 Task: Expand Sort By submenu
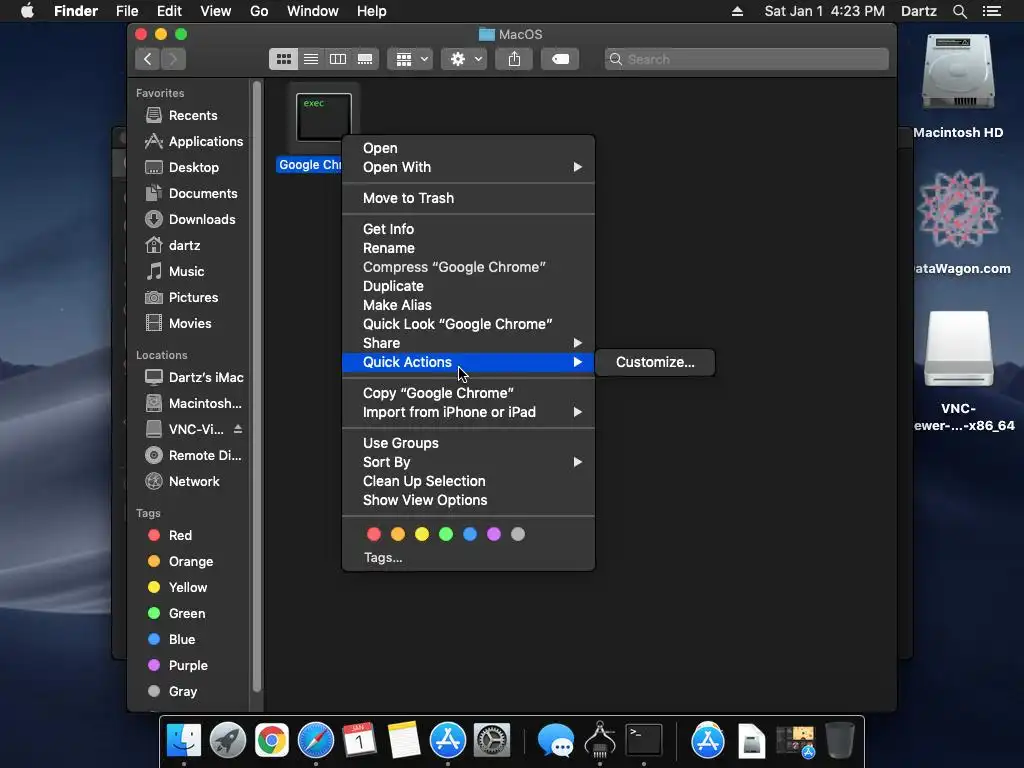pos(468,462)
